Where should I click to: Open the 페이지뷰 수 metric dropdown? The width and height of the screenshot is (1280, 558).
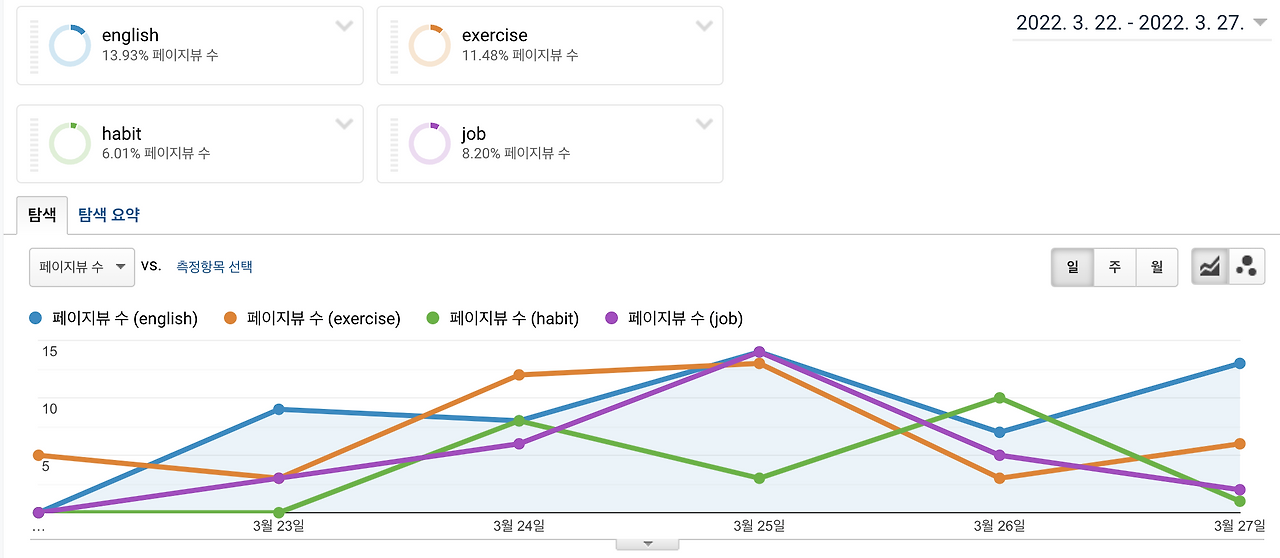coord(81,267)
